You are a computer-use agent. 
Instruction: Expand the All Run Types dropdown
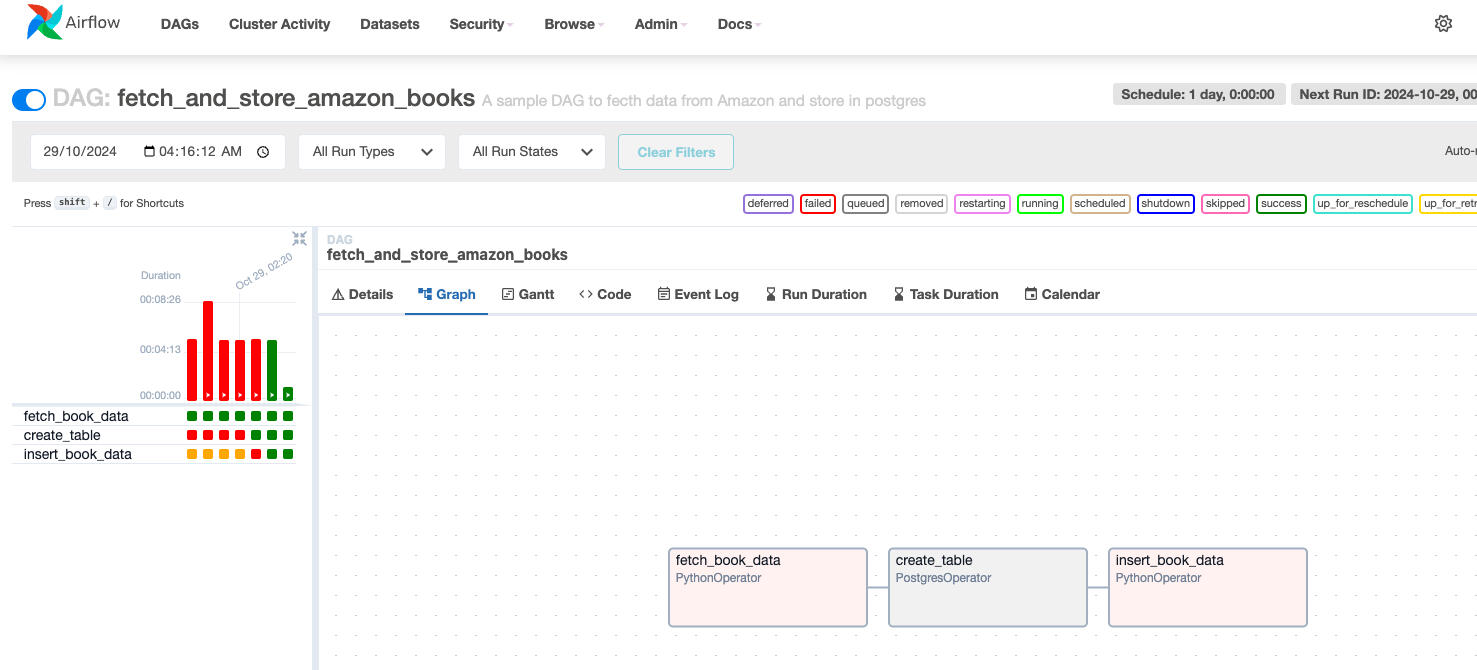(x=372, y=152)
